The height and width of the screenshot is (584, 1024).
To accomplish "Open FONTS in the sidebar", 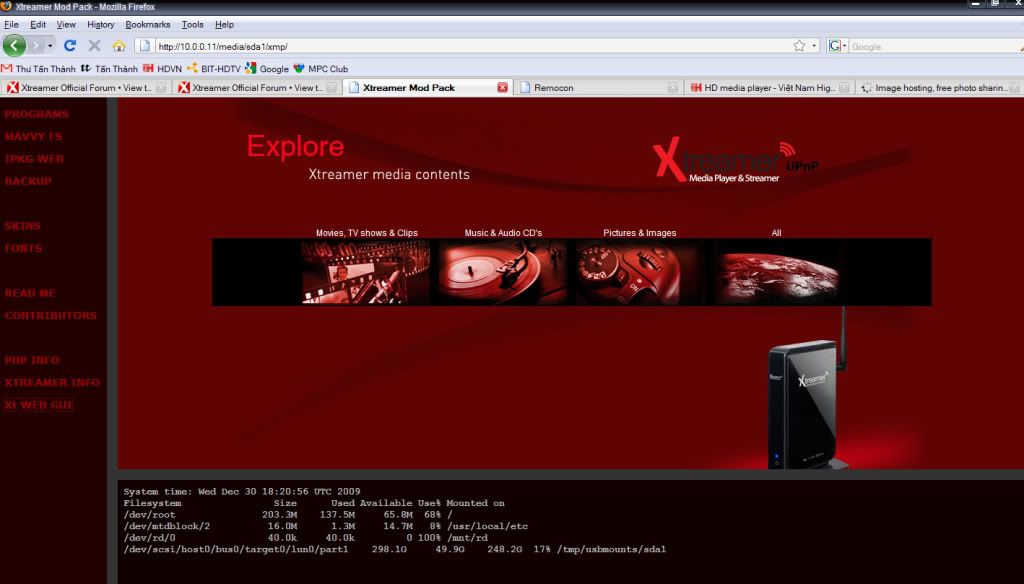I will click(23, 248).
